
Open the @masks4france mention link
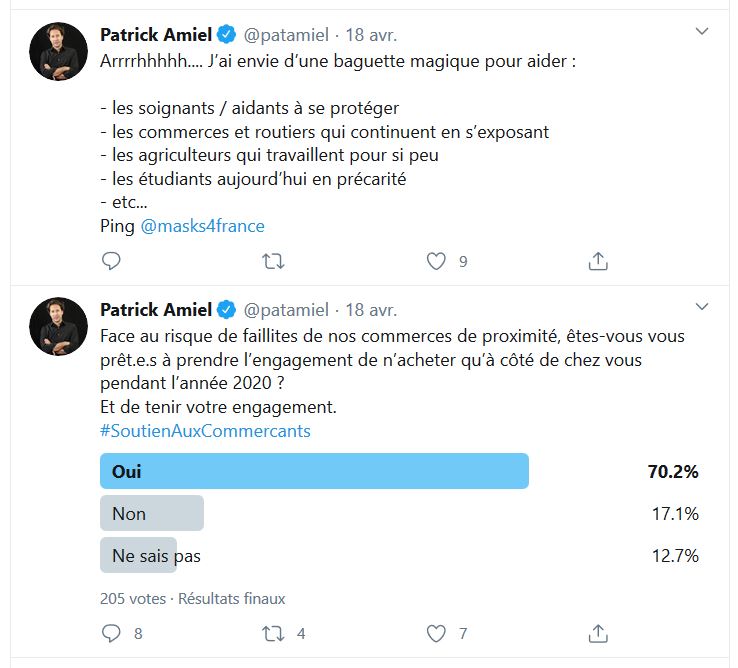click(202, 226)
